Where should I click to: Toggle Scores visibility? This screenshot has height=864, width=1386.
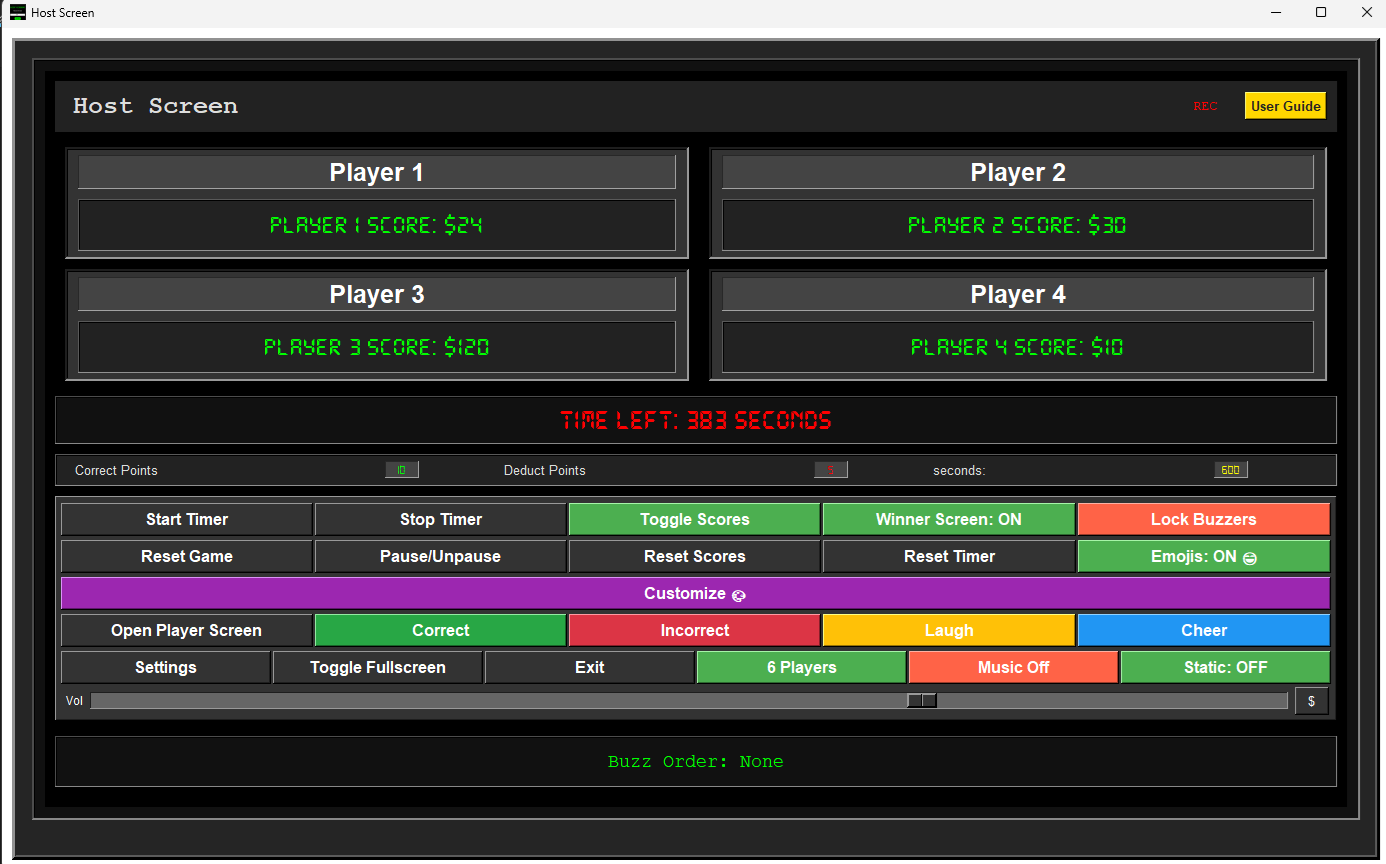pyautogui.click(x=694, y=519)
